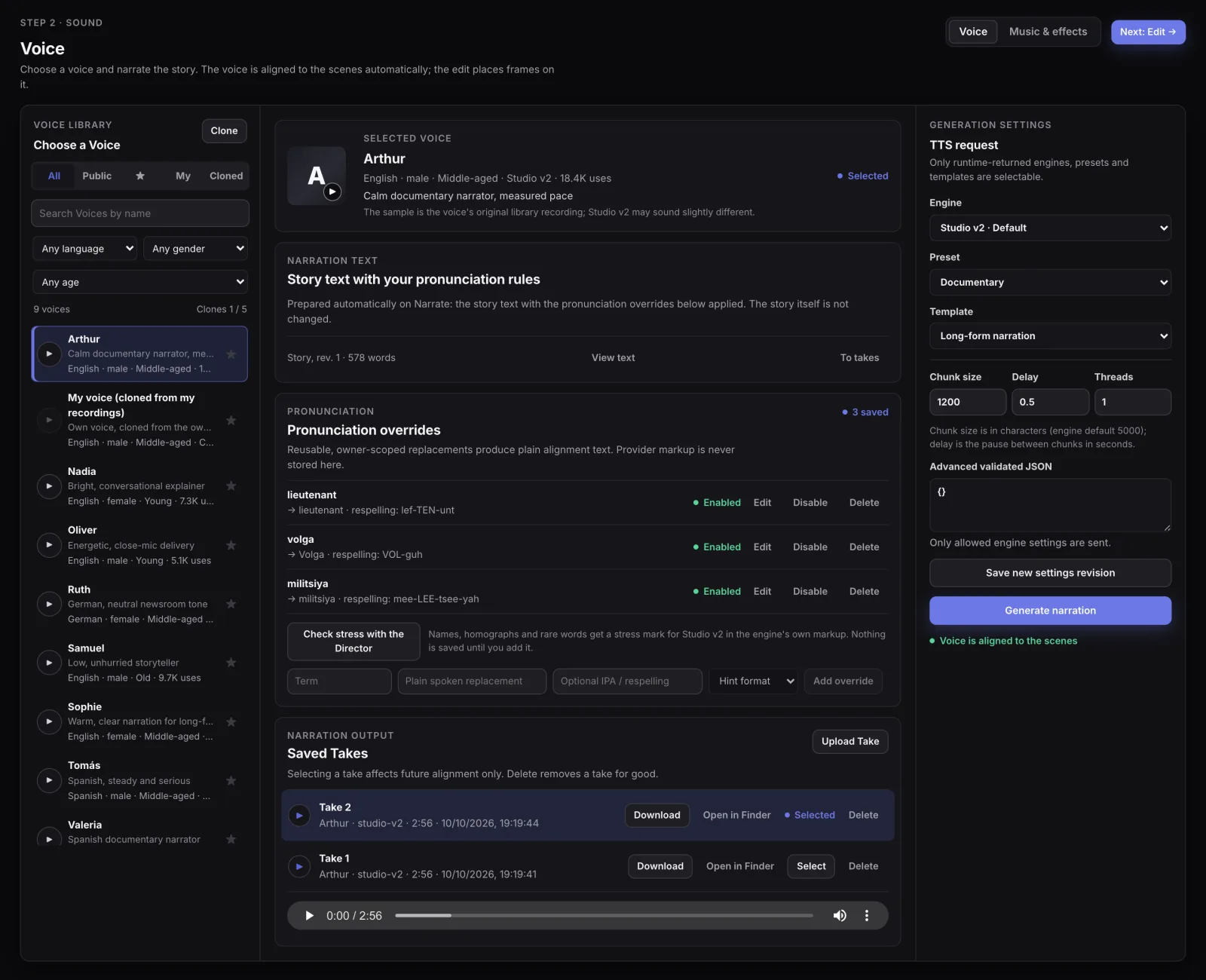Screen dimensions: 1206x980
Task: Show favorites tab with star
Action: (x=140, y=176)
